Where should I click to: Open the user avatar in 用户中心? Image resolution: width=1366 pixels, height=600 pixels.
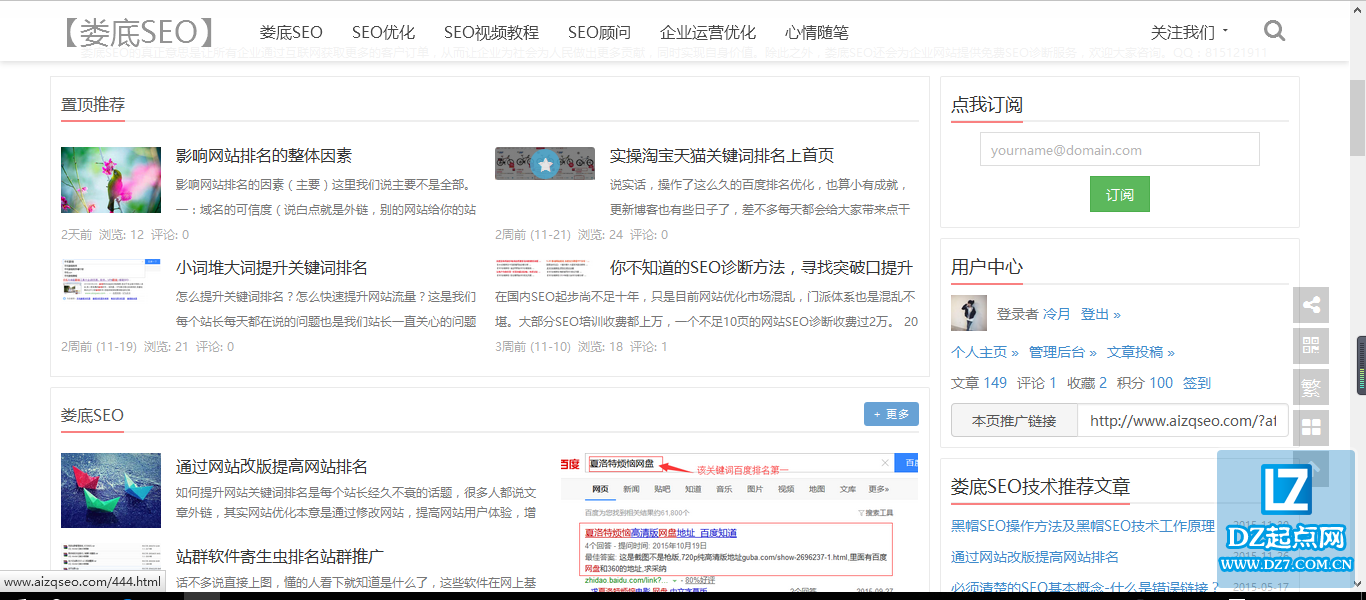tap(969, 313)
